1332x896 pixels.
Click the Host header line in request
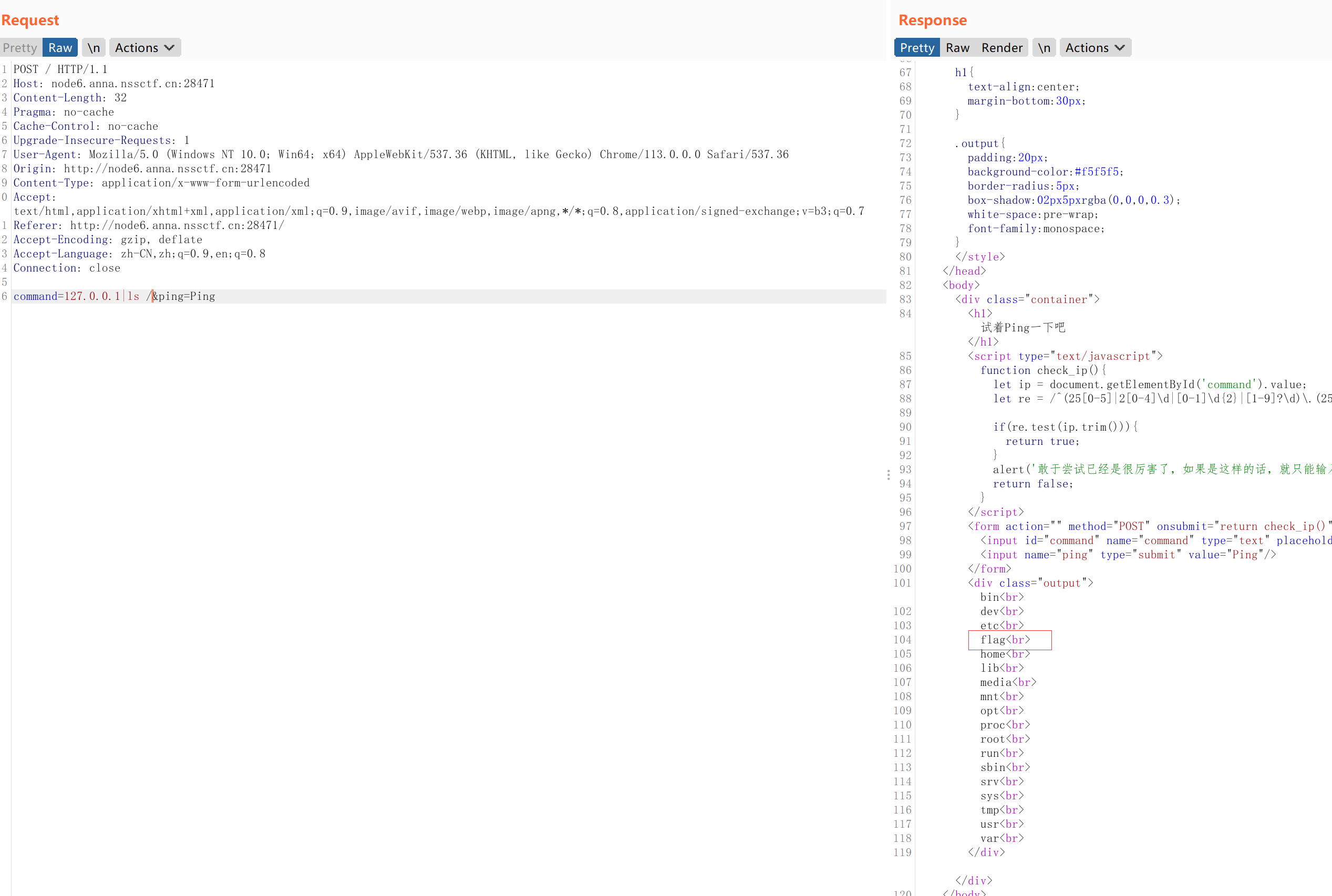[115, 84]
